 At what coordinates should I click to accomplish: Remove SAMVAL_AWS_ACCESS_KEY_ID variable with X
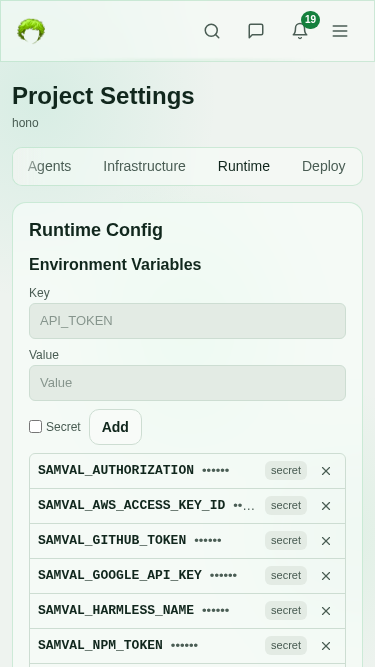coord(326,506)
